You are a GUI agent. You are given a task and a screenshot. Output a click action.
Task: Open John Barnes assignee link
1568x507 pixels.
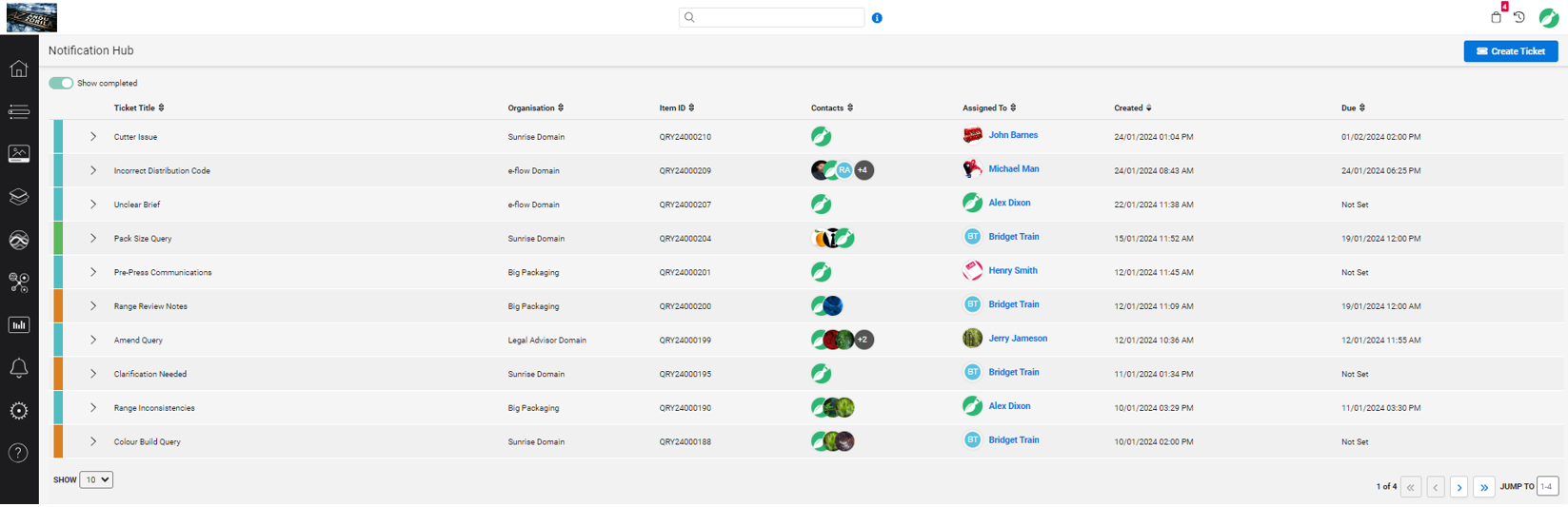[1013, 135]
